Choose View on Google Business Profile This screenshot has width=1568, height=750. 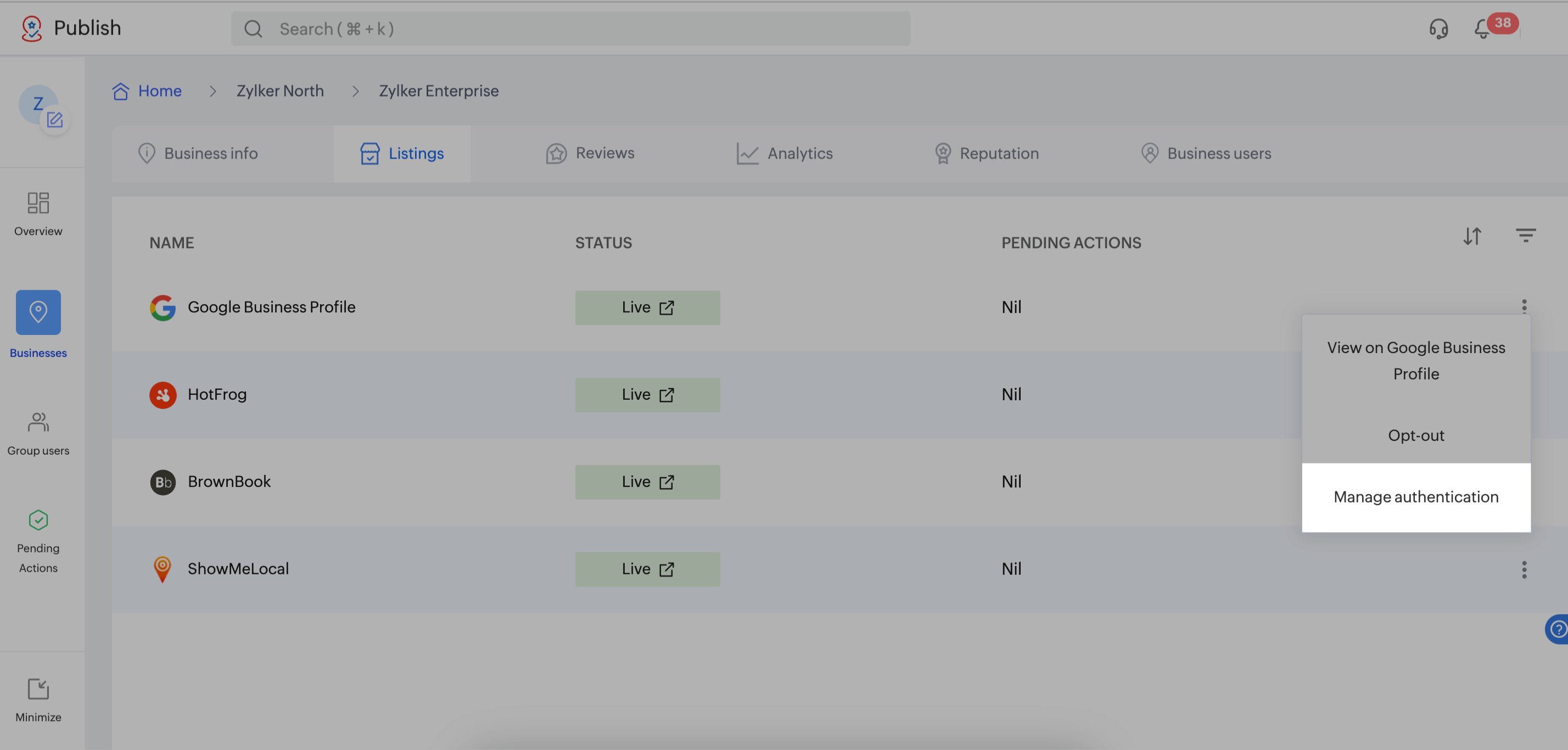1416,360
